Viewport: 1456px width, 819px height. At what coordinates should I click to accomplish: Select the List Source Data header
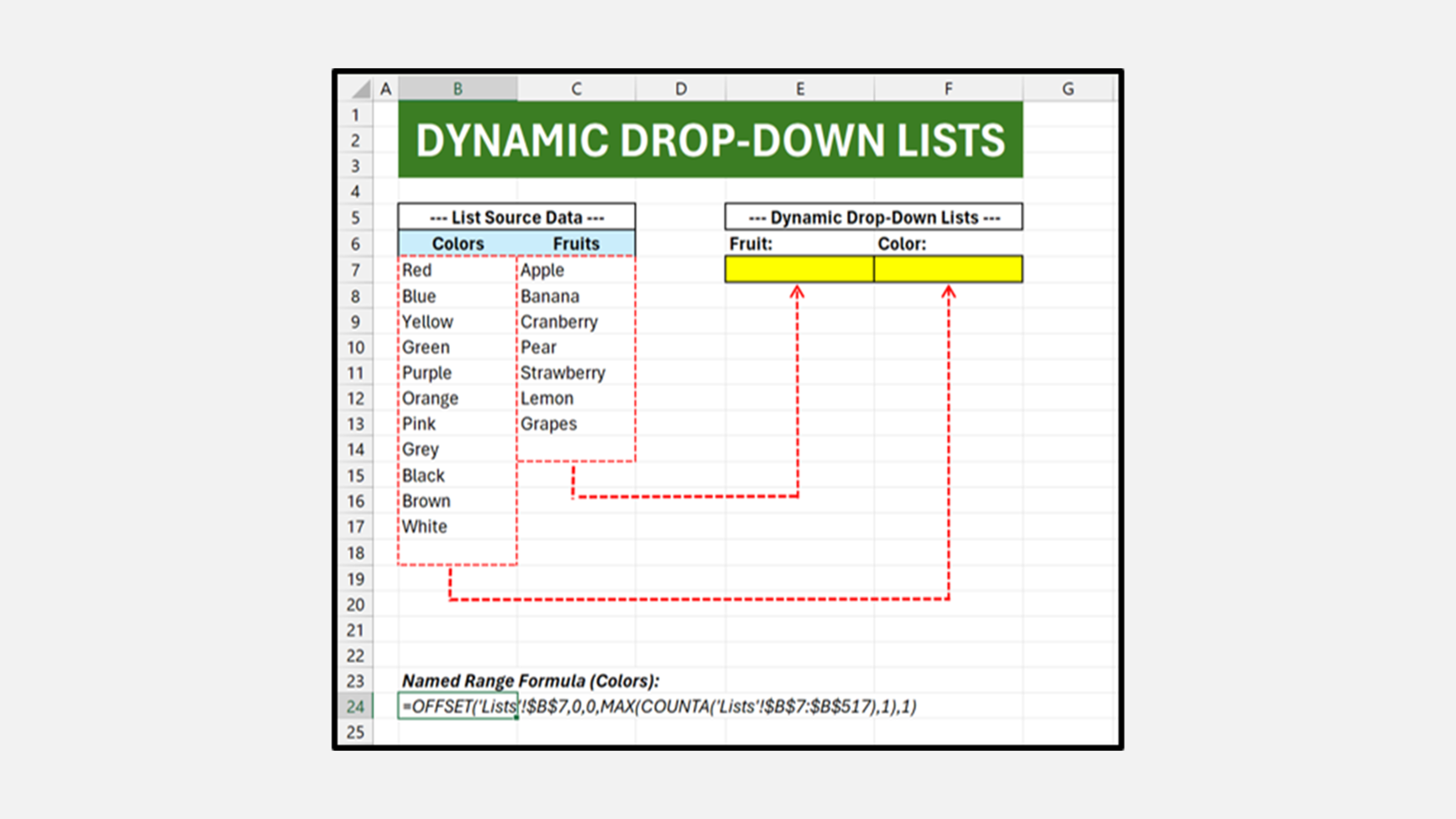516,217
